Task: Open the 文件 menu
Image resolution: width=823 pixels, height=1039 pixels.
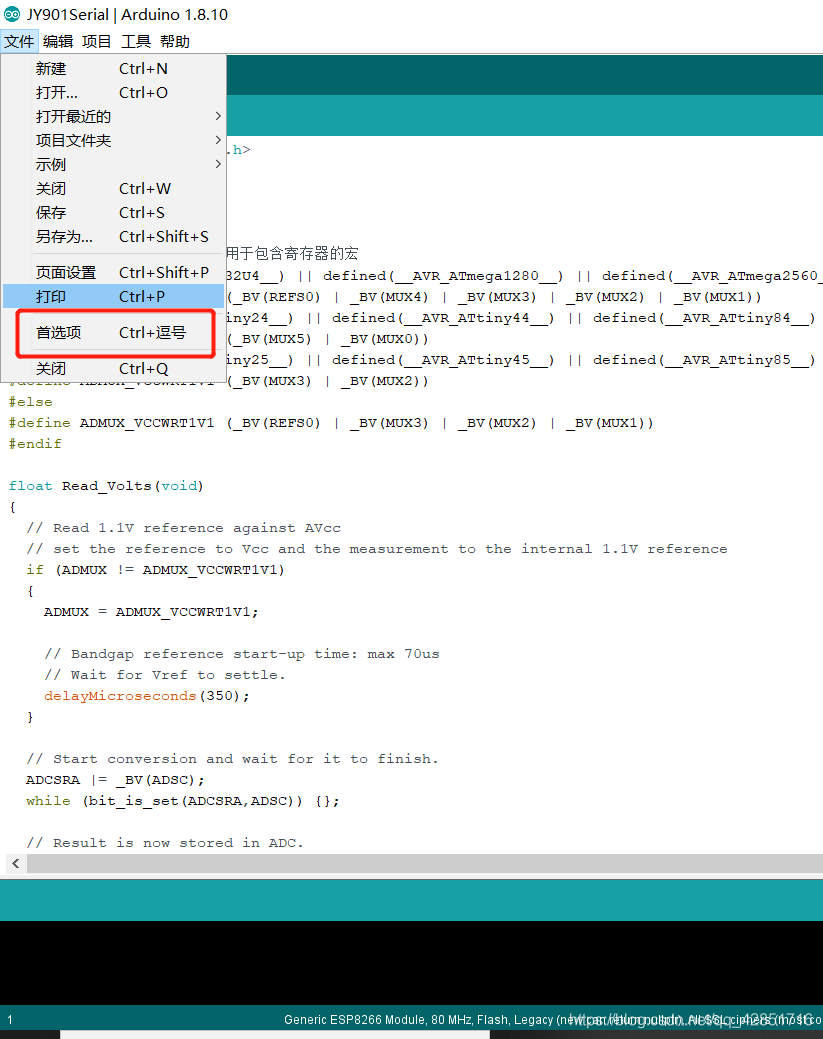Action: coord(19,42)
